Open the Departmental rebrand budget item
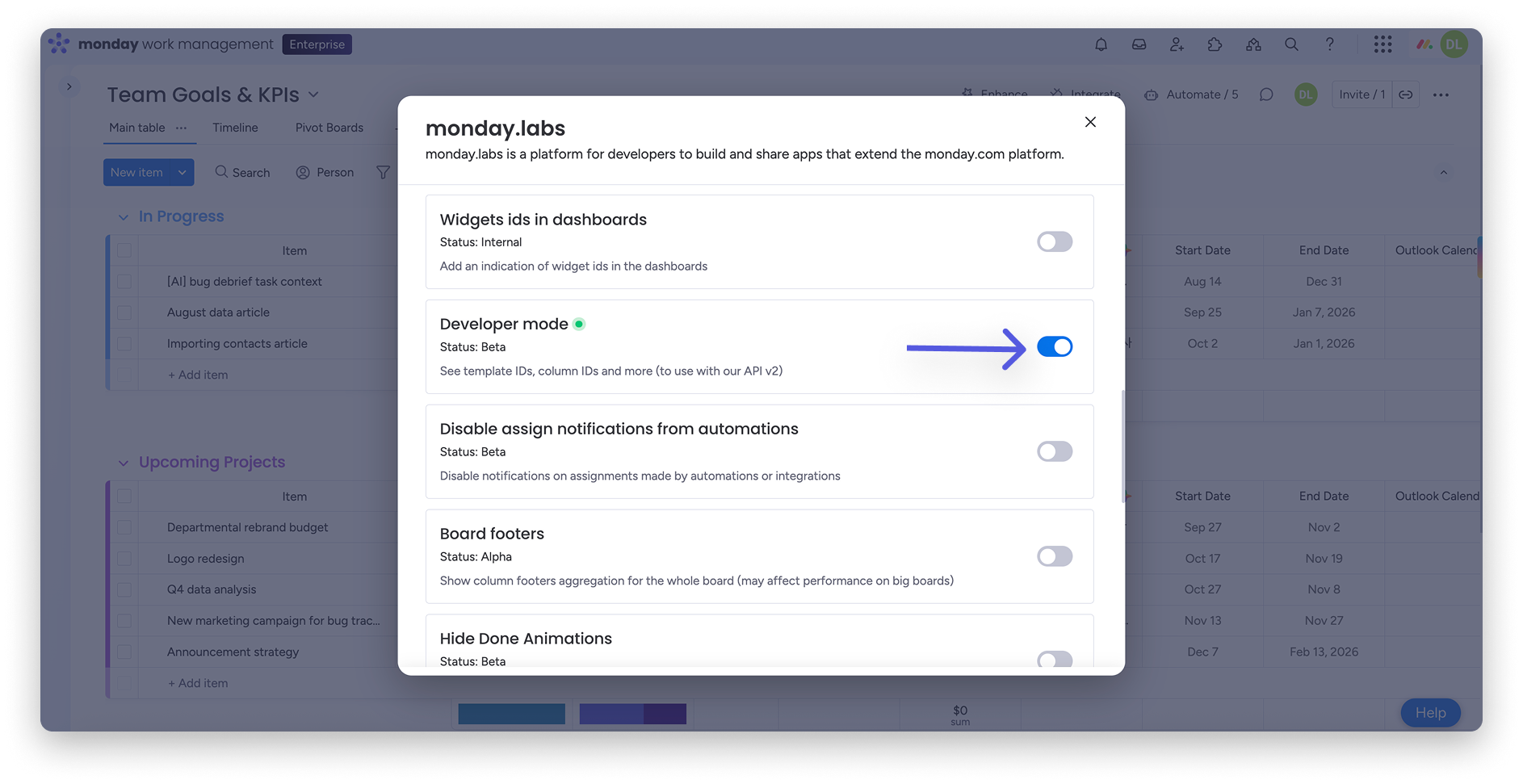Image resolution: width=1523 pixels, height=784 pixels. [x=247, y=527]
